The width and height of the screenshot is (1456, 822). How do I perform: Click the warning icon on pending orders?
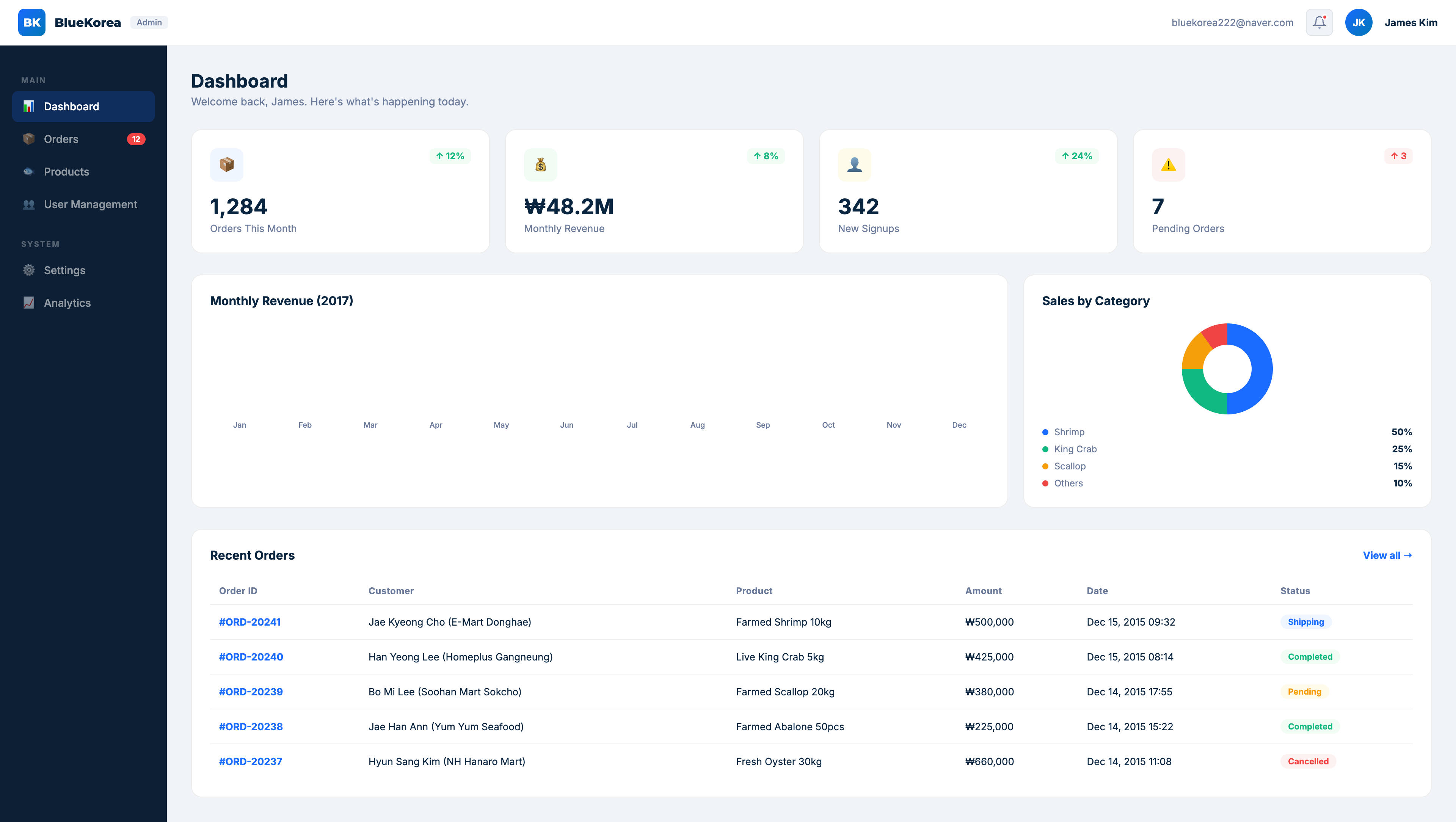coord(1168,165)
